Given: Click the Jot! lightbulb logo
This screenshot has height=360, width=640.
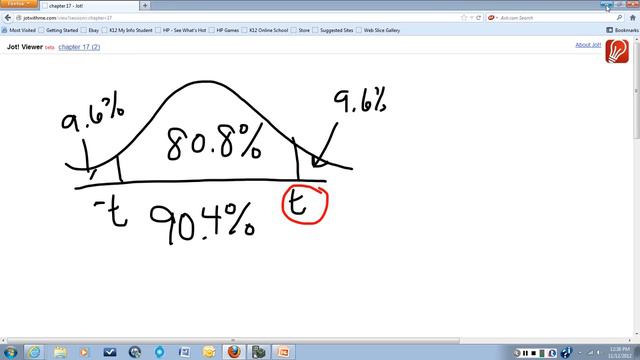Looking at the screenshot, I should point(617,51).
